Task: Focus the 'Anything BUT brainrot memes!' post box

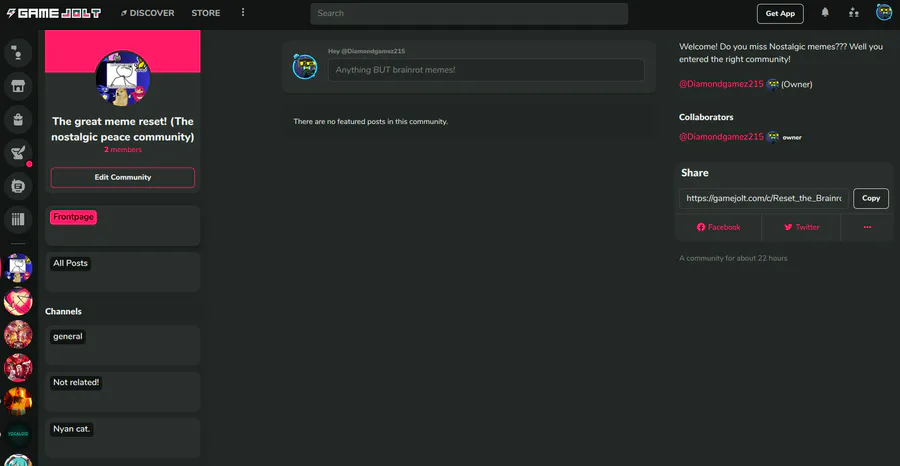Action: 486,70
